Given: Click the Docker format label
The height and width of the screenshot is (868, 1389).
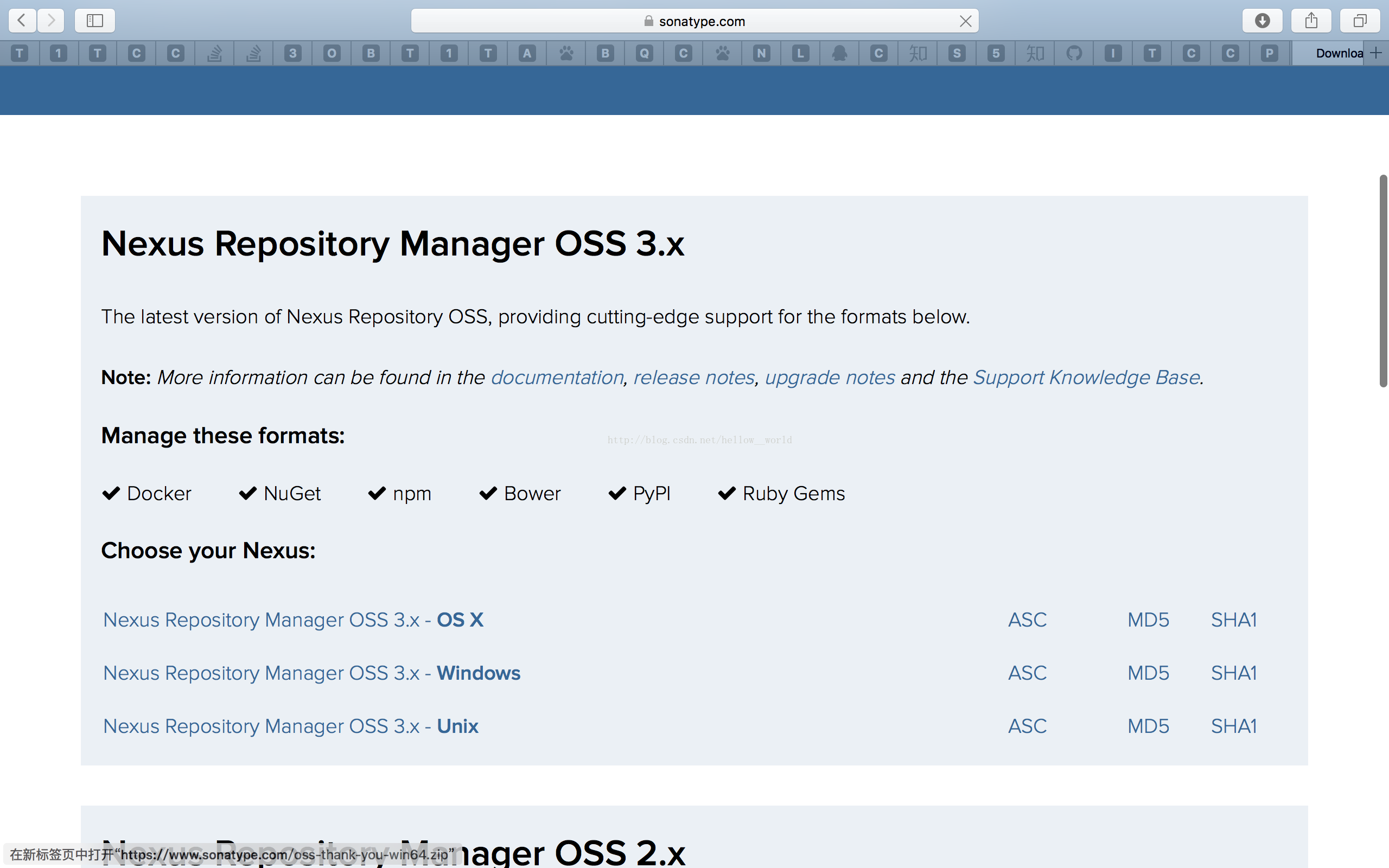Looking at the screenshot, I should (159, 494).
